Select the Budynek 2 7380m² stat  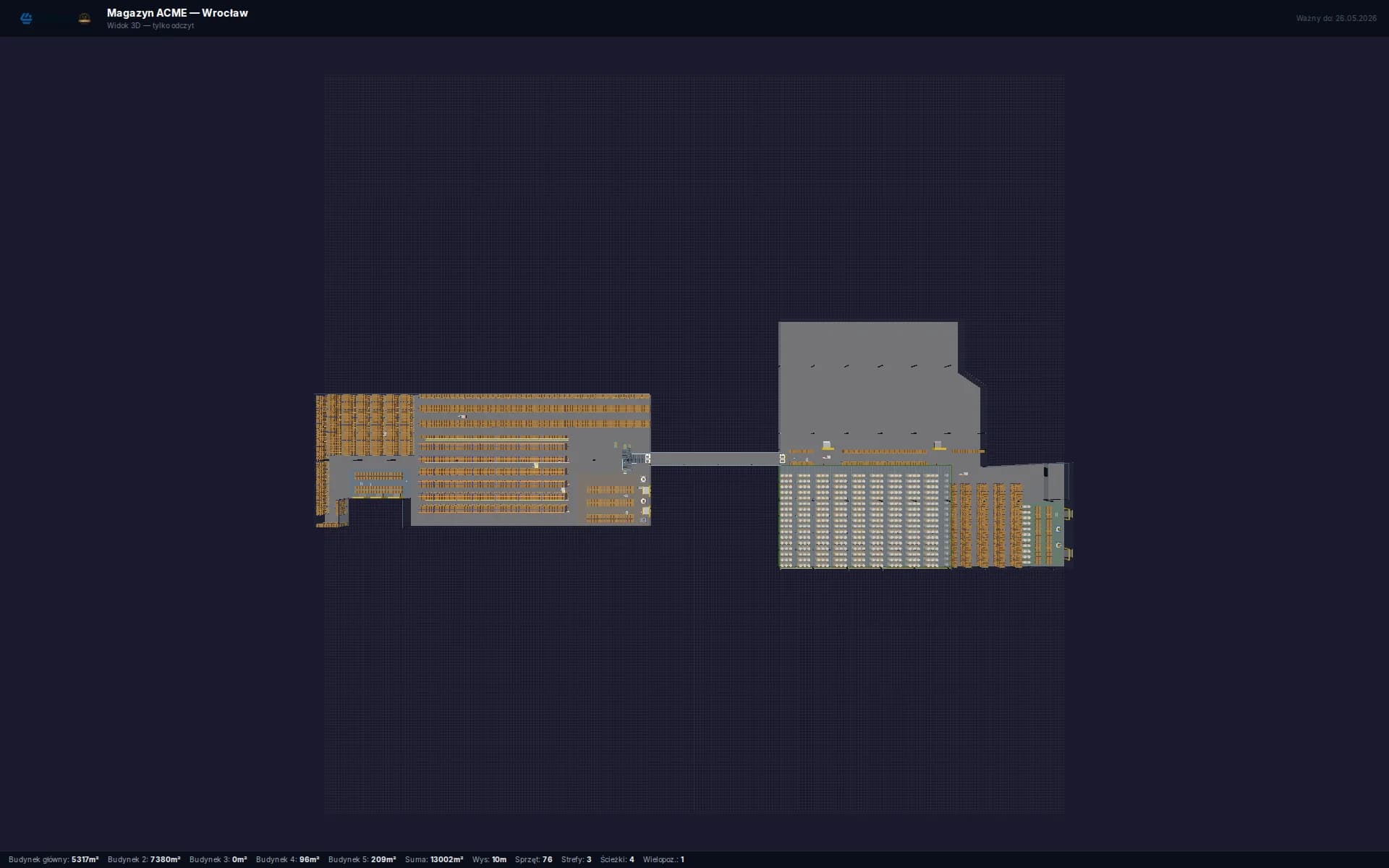(144, 859)
